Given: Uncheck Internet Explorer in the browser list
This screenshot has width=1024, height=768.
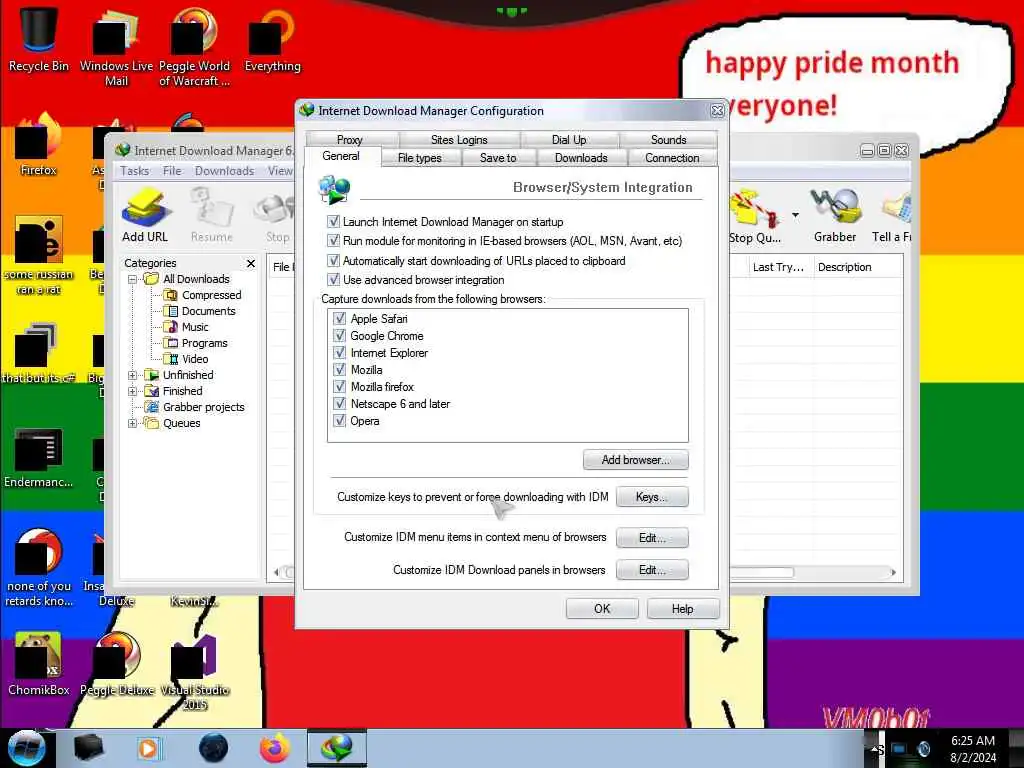Looking at the screenshot, I should pyautogui.click(x=340, y=353).
